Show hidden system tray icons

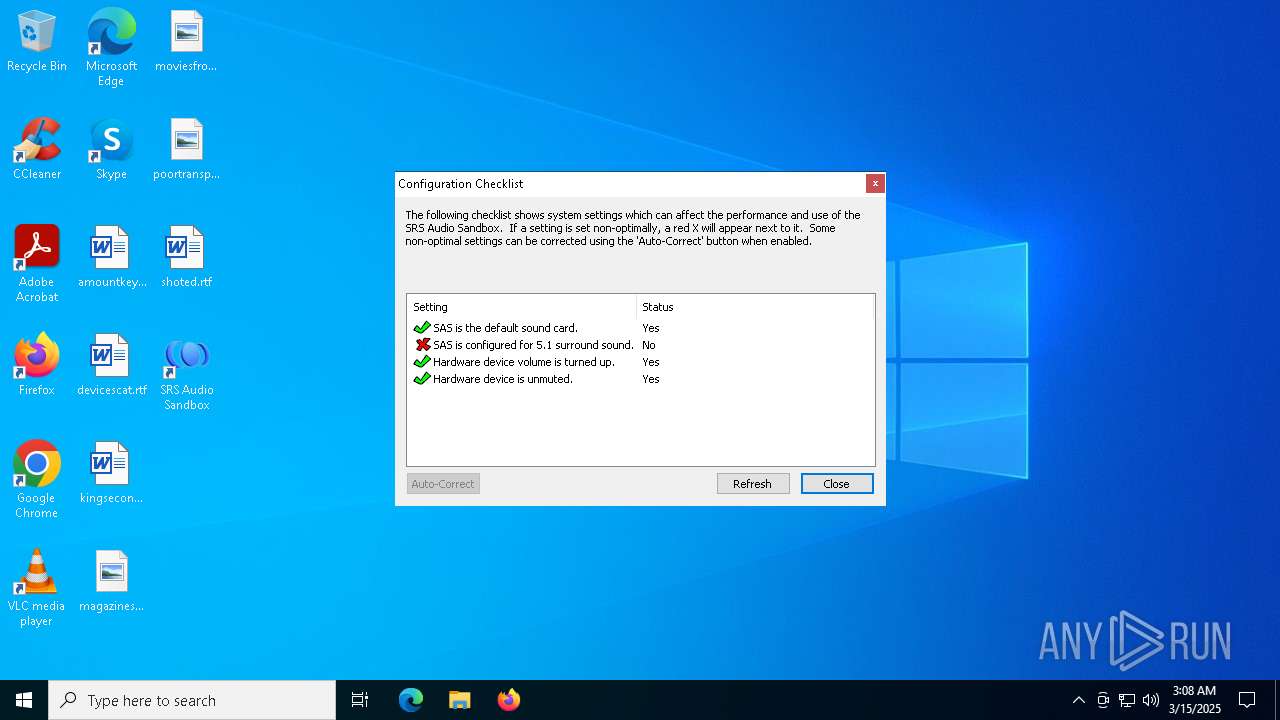(1078, 700)
